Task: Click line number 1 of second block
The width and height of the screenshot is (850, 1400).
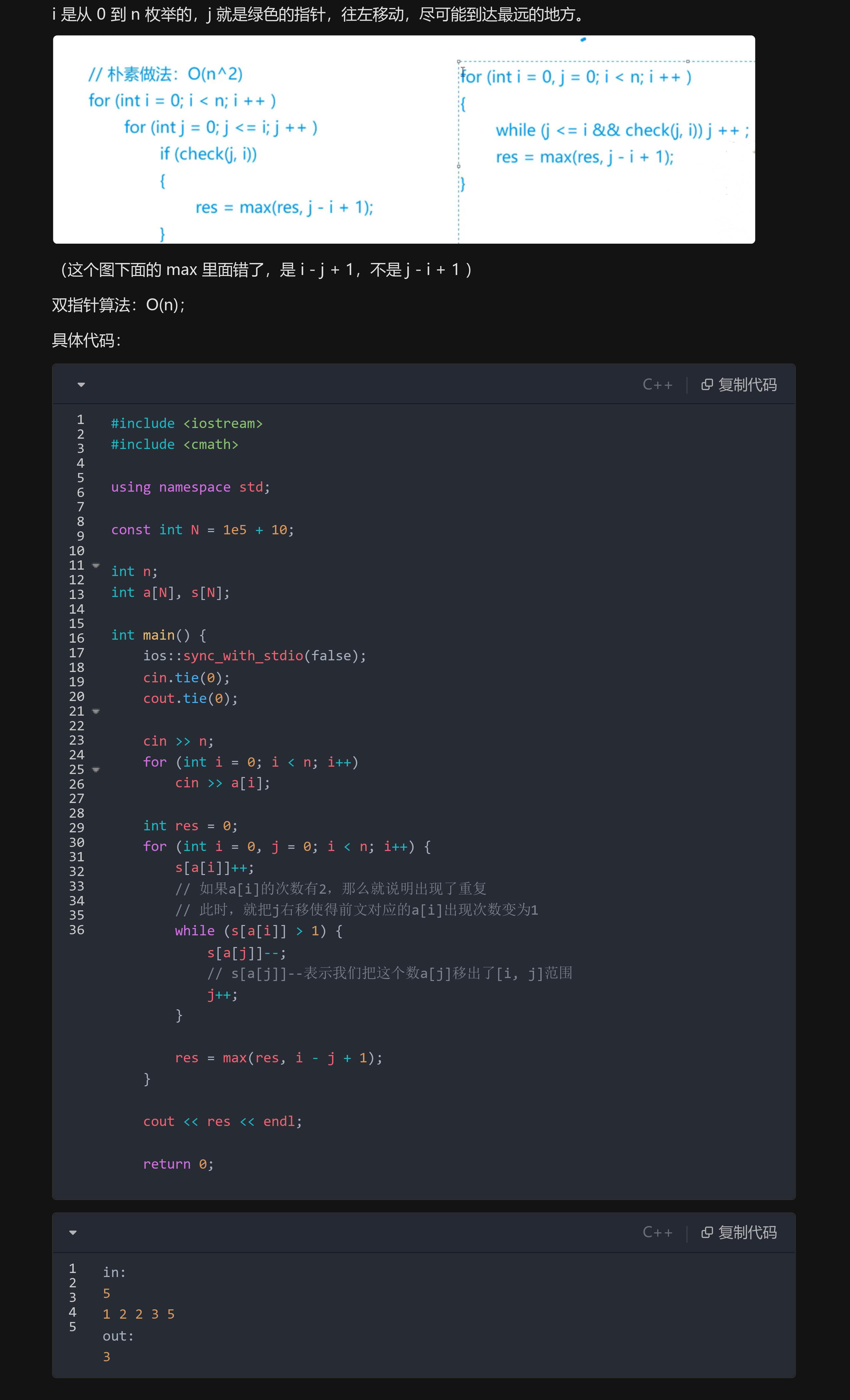Action: [73, 1268]
